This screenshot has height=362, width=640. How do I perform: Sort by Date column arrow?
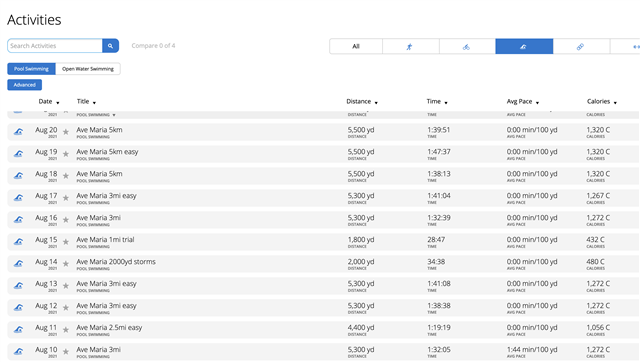coord(58,102)
